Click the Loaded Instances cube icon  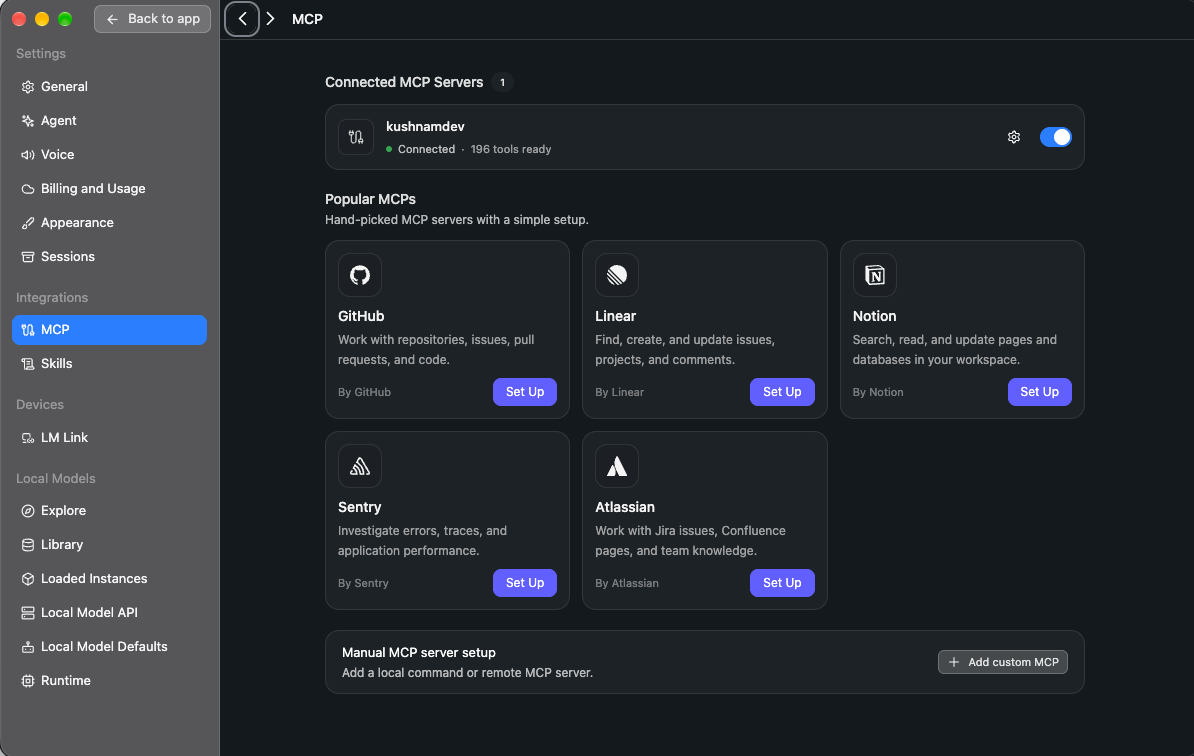point(28,579)
